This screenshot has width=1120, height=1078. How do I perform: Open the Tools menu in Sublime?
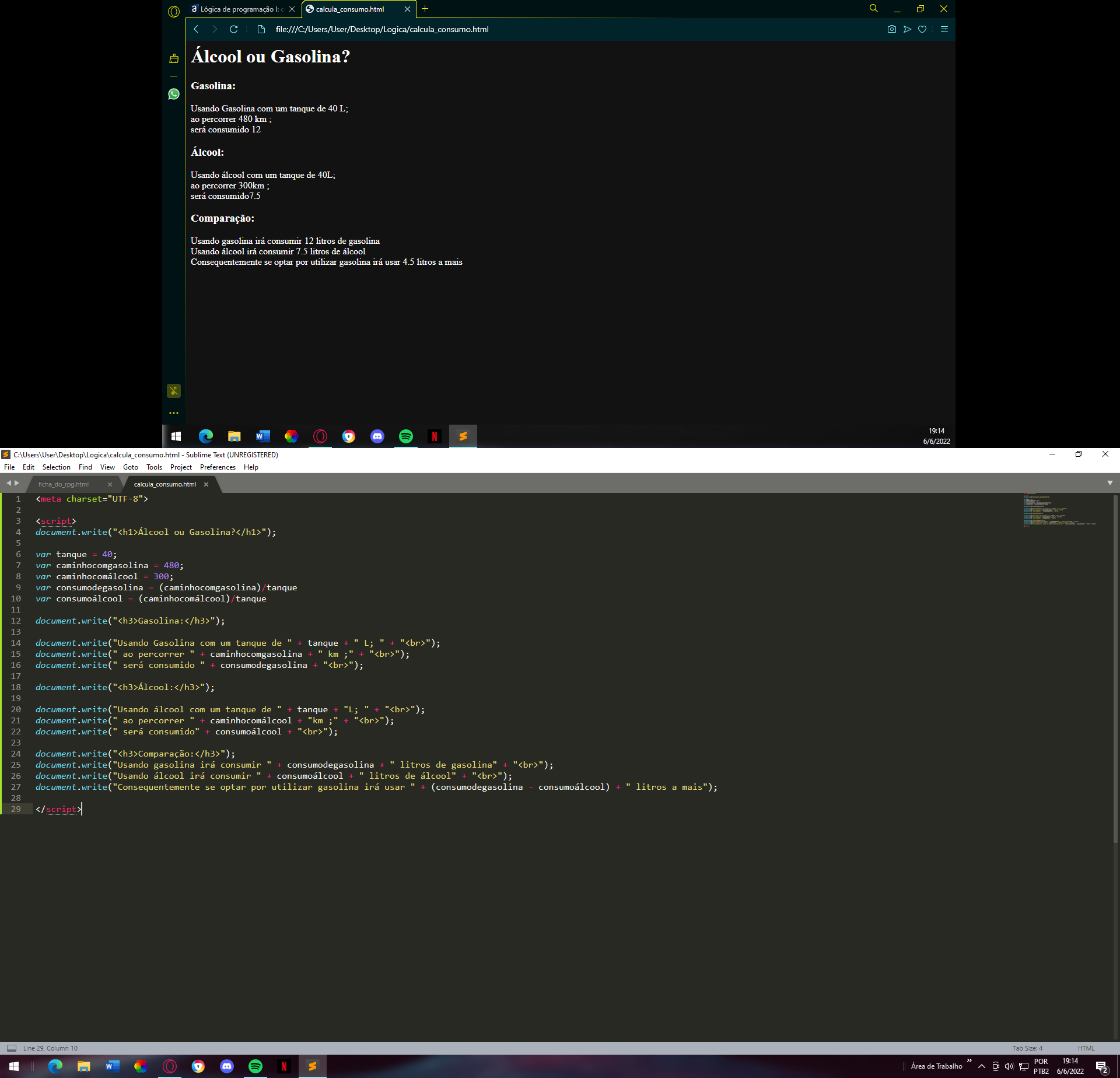point(154,467)
